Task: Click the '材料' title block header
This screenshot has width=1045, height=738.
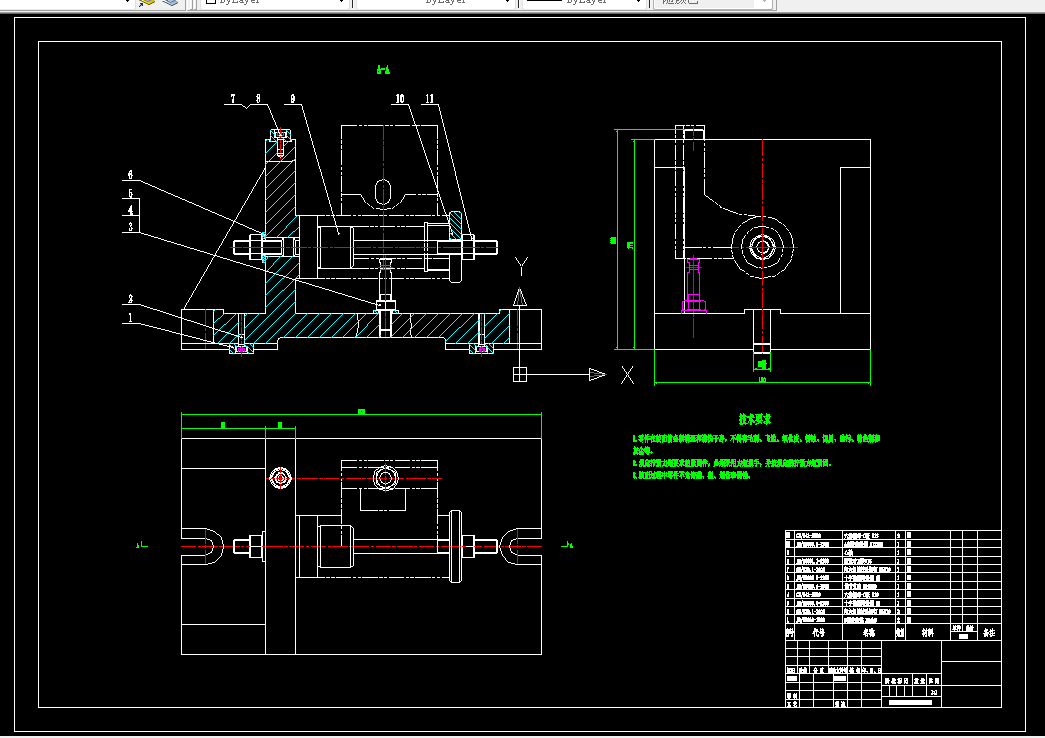Action: pos(927,633)
